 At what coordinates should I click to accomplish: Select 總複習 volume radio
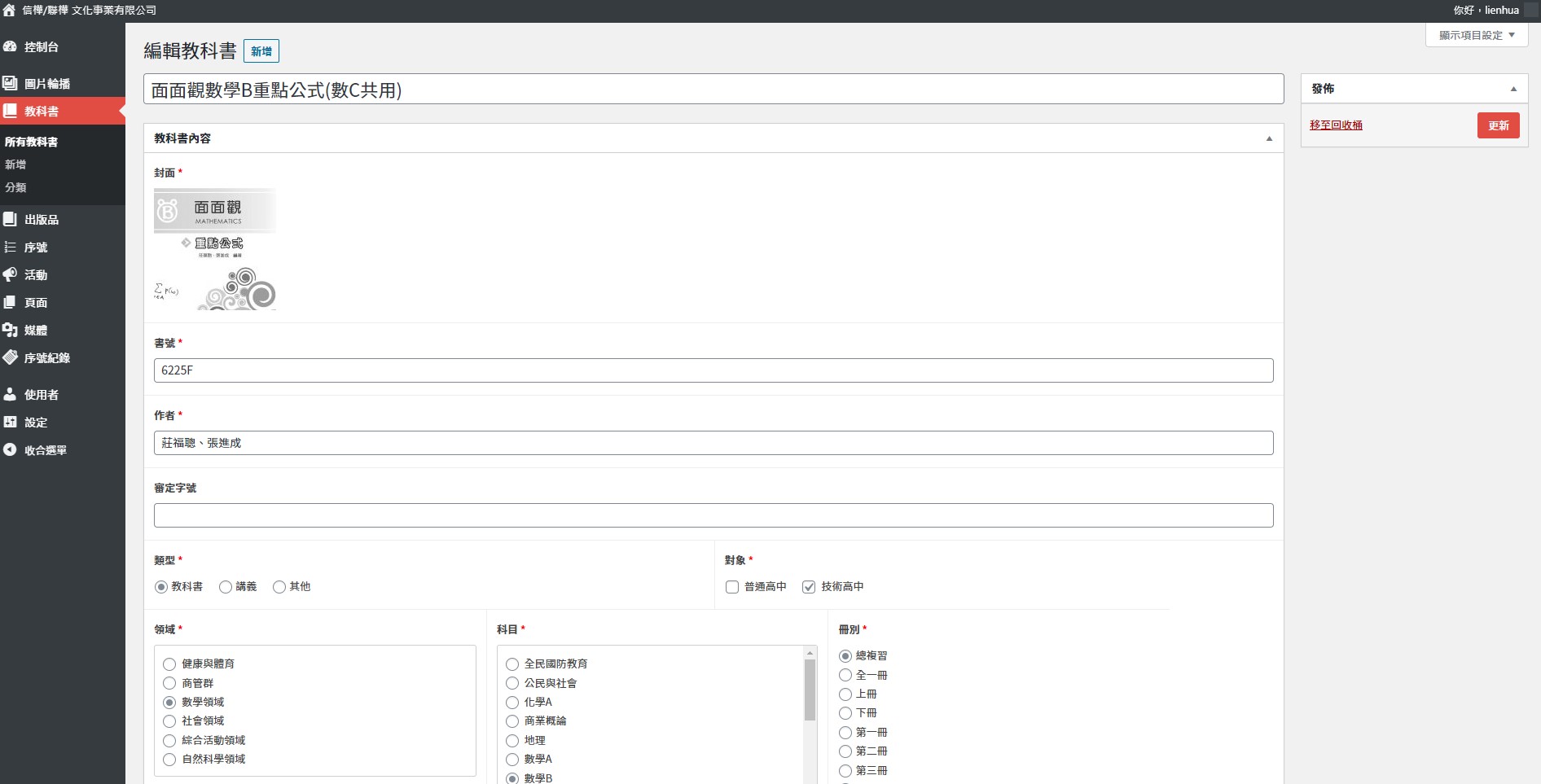pos(845,656)
